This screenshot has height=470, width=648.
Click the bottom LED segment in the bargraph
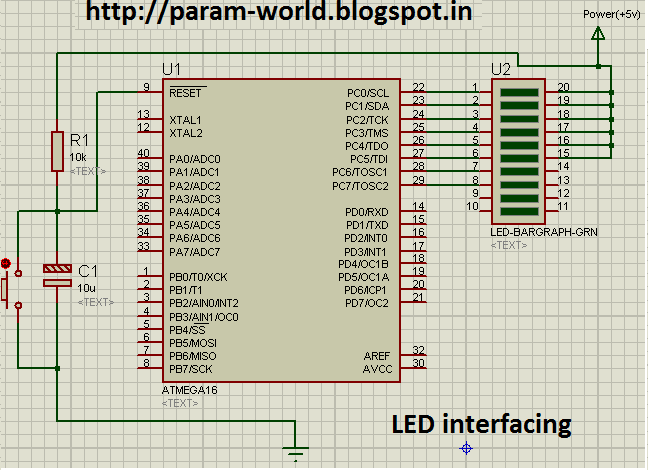pos(519,212)
